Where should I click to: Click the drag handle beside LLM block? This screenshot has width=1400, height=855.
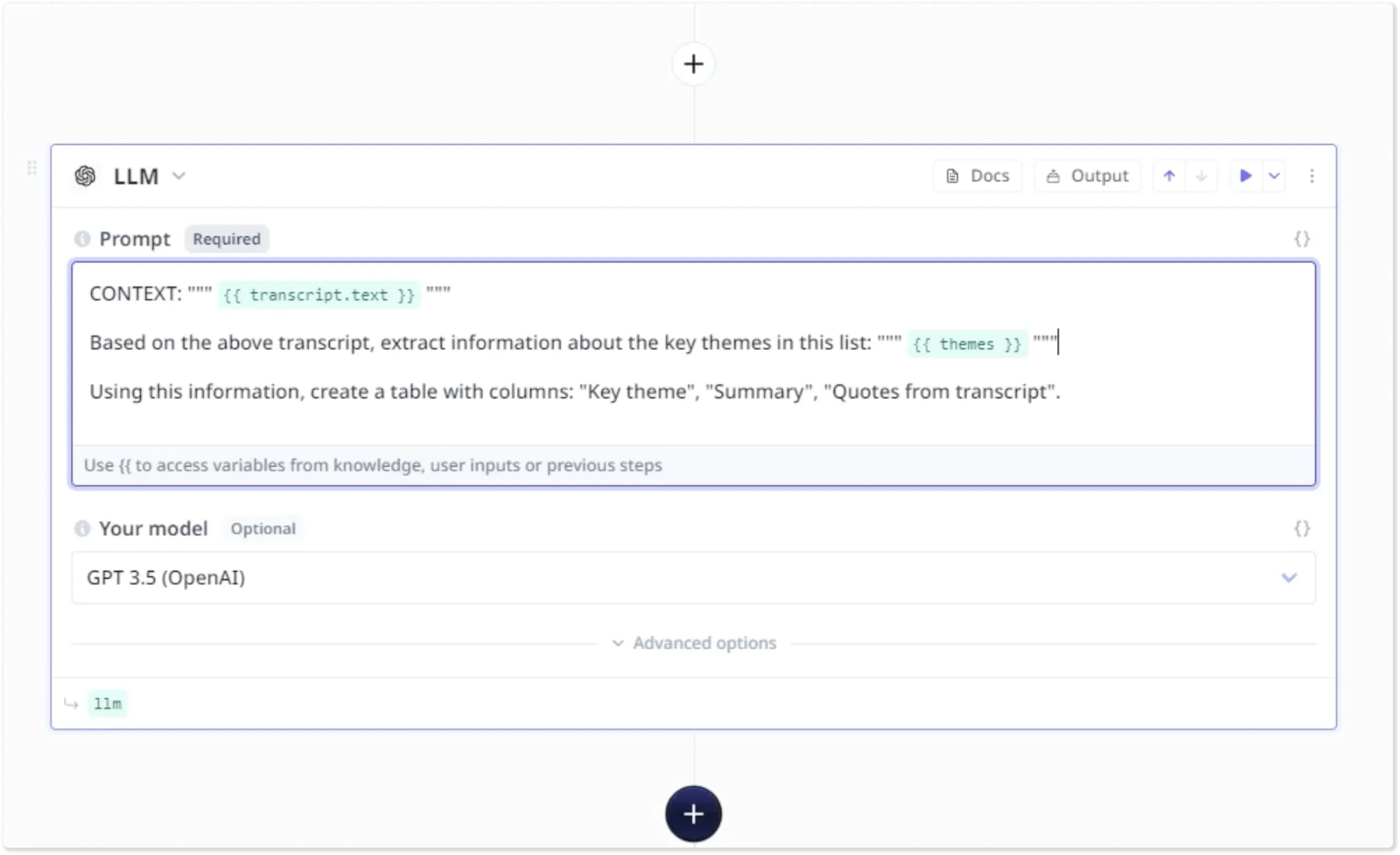tap(32, 168)
